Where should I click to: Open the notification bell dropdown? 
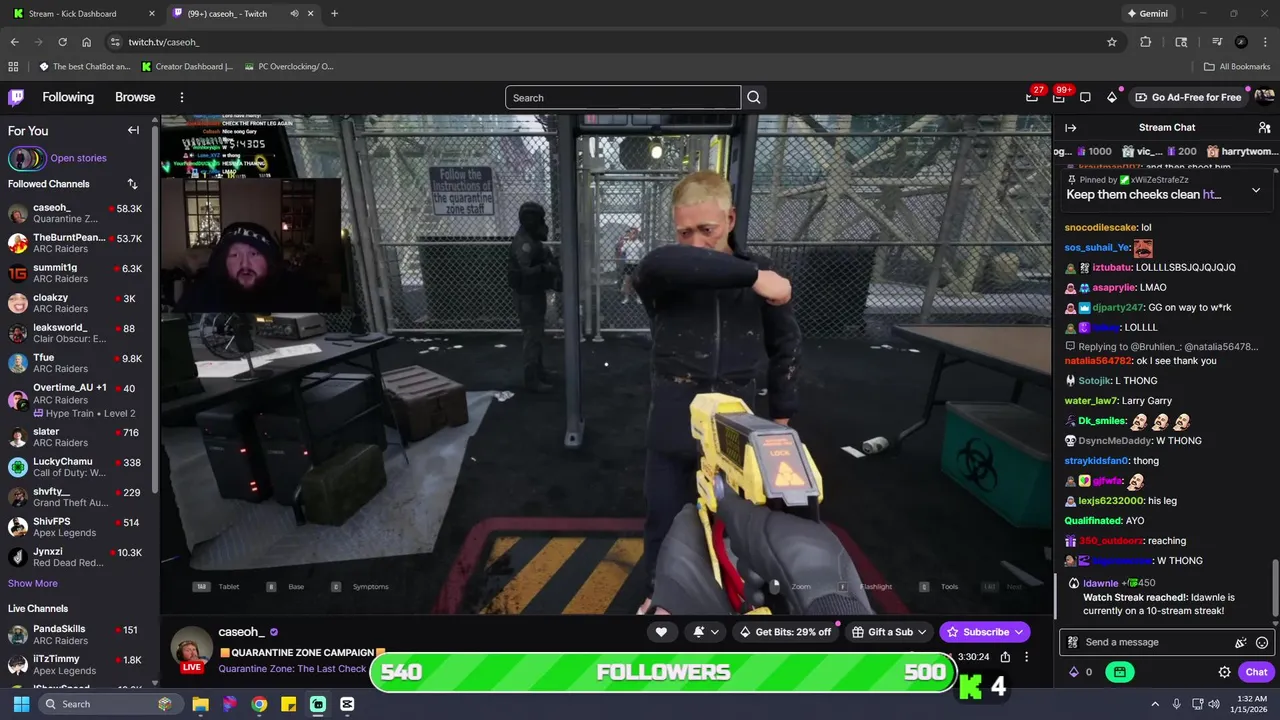(706, 632)
